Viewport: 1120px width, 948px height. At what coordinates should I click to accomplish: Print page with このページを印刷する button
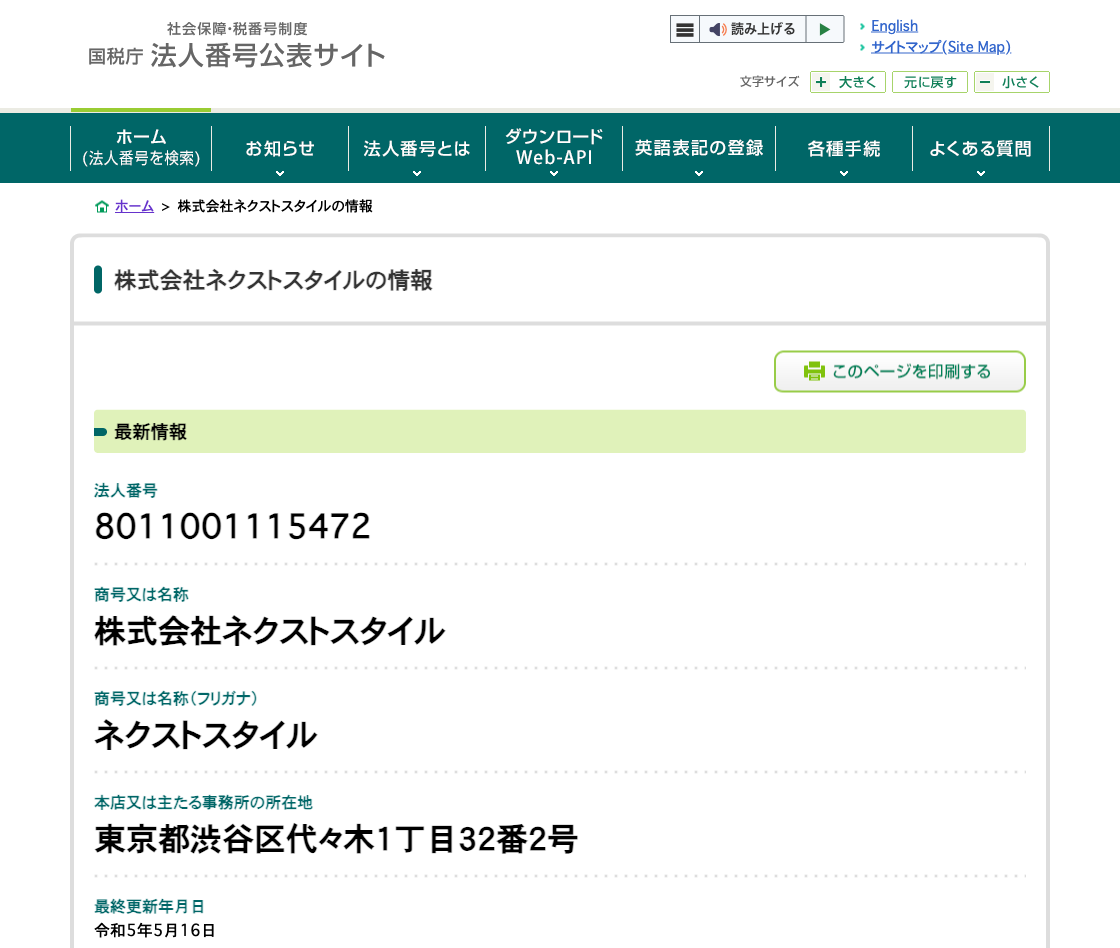tap(900, 371)
